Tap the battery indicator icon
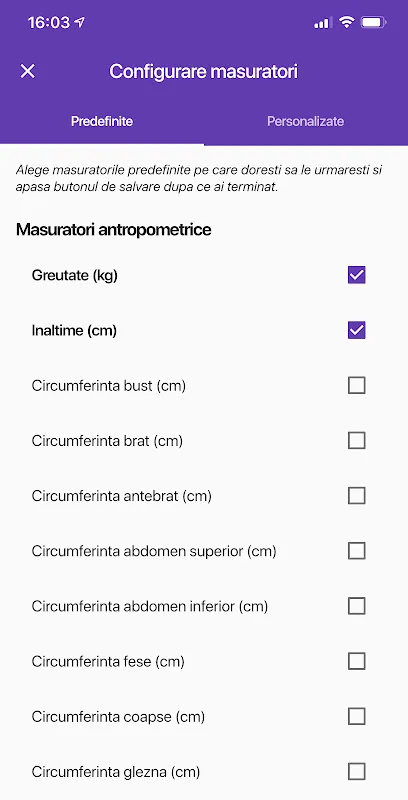This screenshot has height=800, width=408. click(x=374, y=22)
